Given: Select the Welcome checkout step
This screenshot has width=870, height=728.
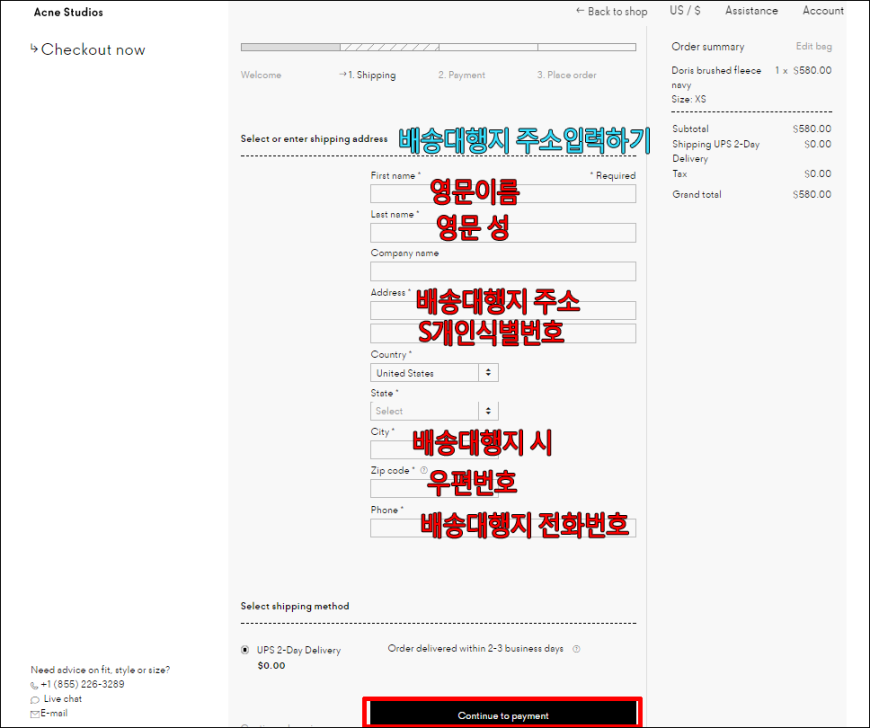Looking at the screenshot, I should 261,75.
